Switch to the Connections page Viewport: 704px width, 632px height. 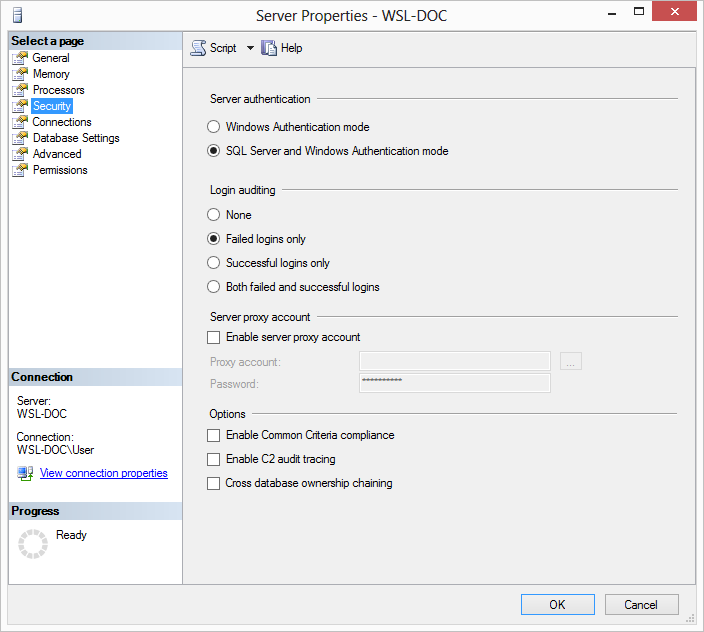(x=62, y=122)
